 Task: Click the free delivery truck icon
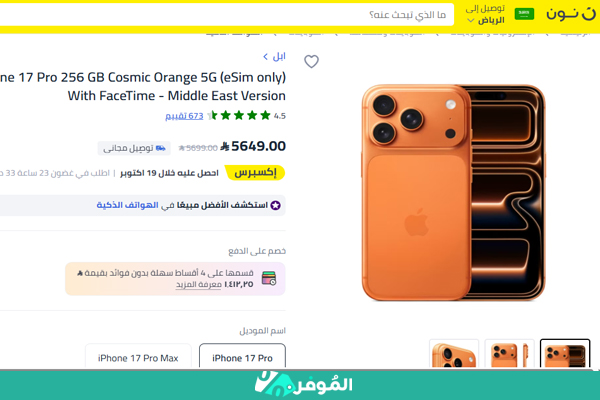(161, 148)
